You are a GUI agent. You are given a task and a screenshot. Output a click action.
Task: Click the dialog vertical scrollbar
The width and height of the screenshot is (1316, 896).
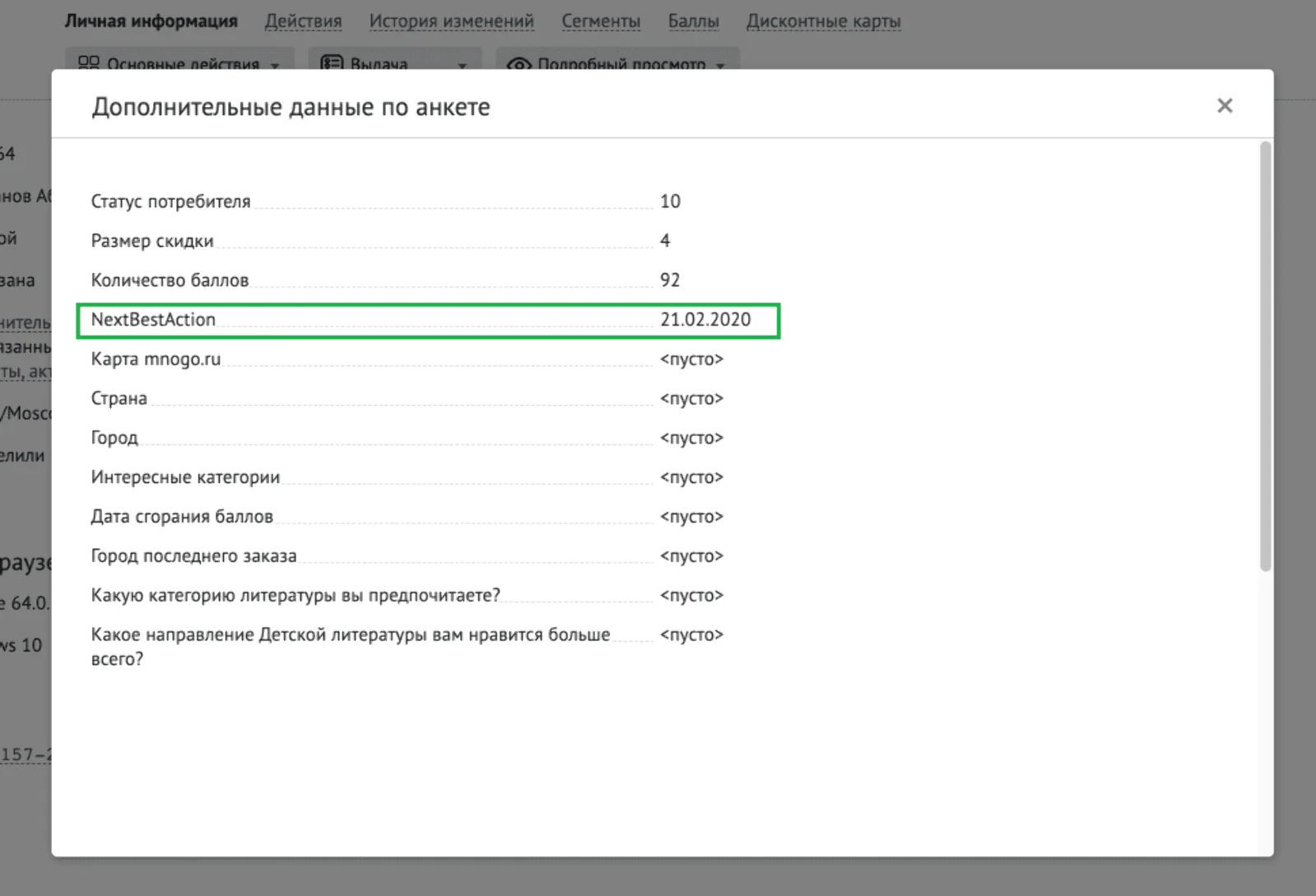pyautogui.click(x=1265, y=356)
